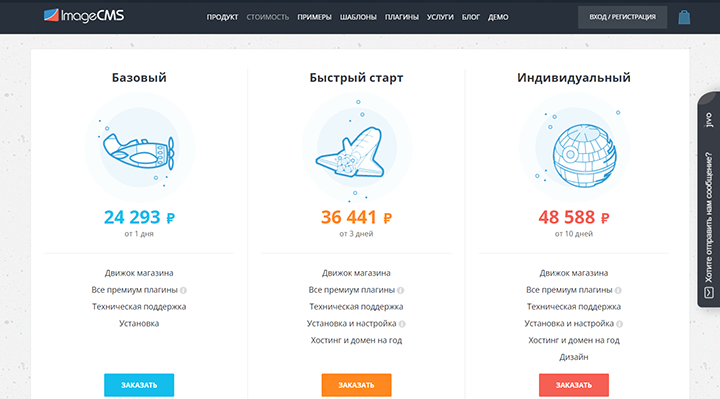Screen dimensions: 720x399
Task: Click 'Установка' in the Базовый plan
Action: [139, 323]
